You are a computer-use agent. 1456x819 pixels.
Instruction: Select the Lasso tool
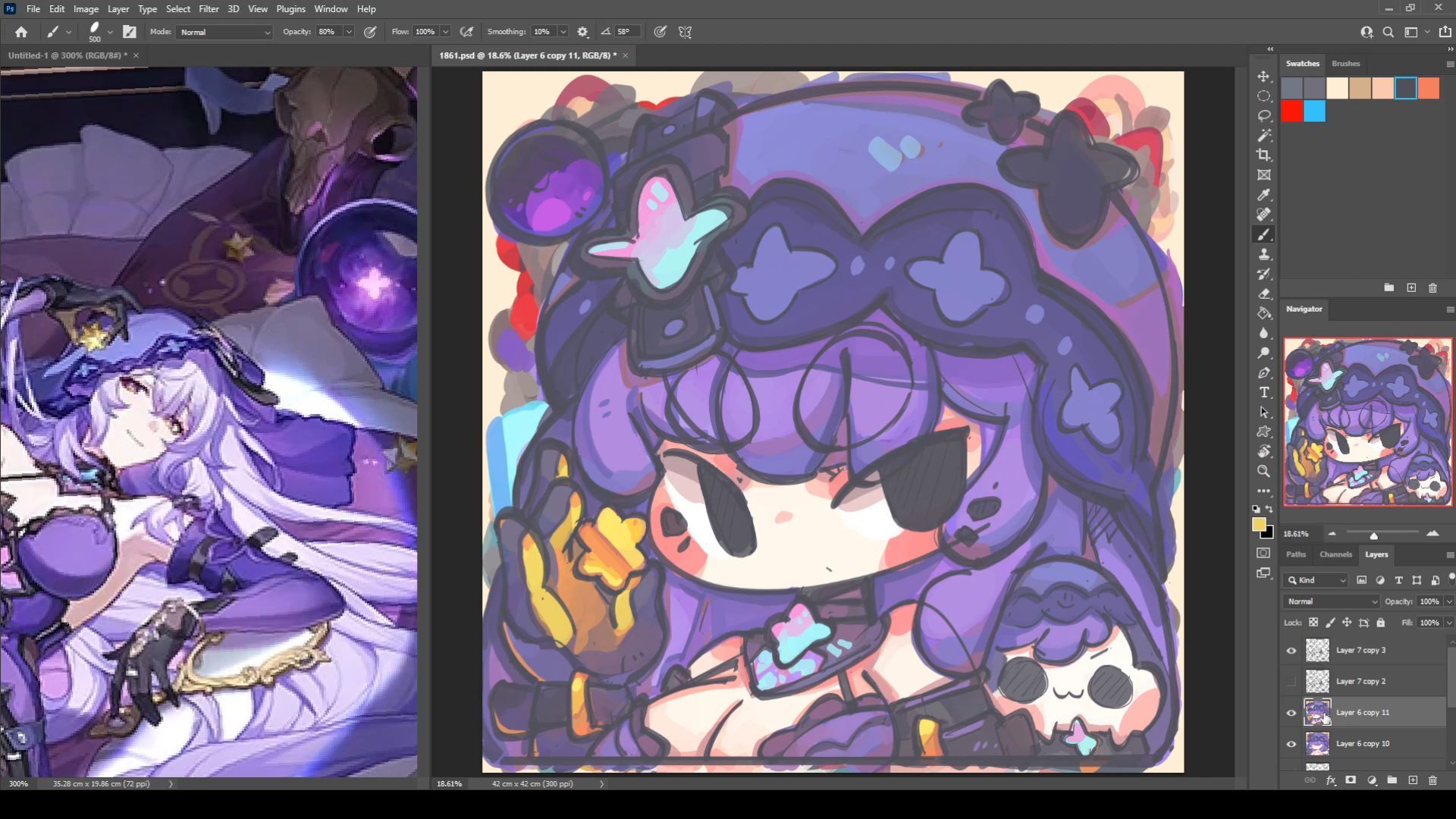point(1263,116)
